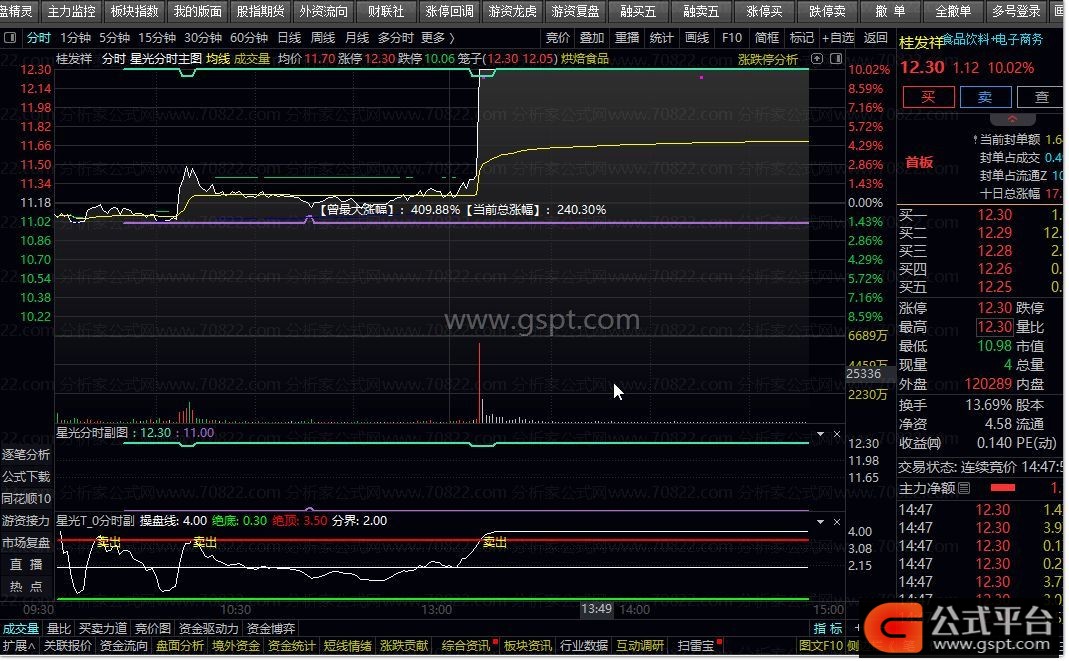Select the 分时 intraday tab
Image resolution: width=1069 pixels, height=661 pixels.
coord(39,38)
